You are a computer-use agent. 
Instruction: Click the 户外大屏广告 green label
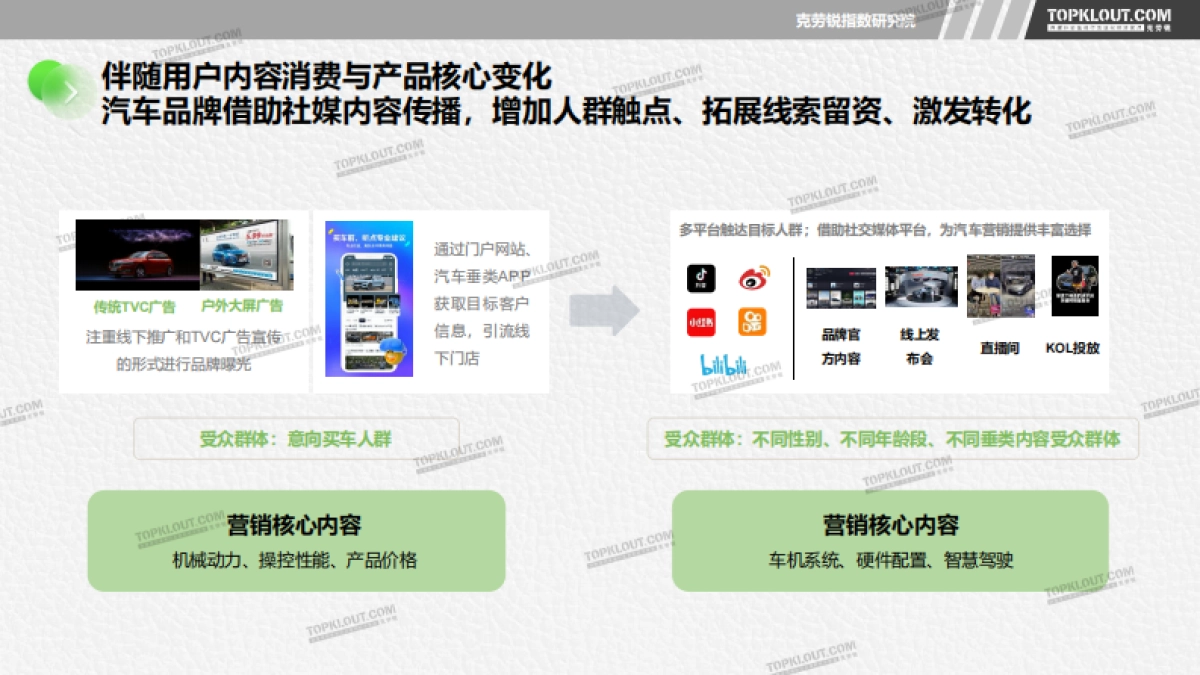click(245, 305)
